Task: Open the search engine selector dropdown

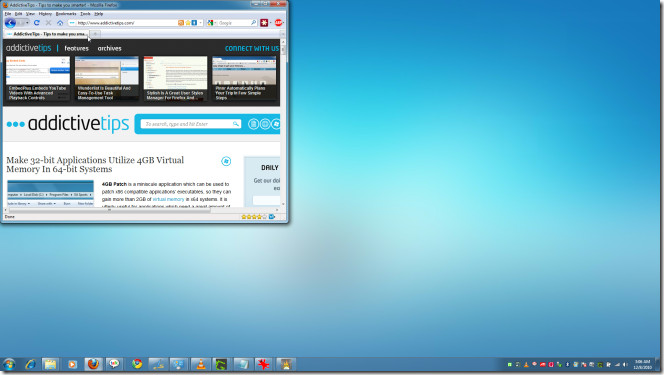Action: coord(216,23)
